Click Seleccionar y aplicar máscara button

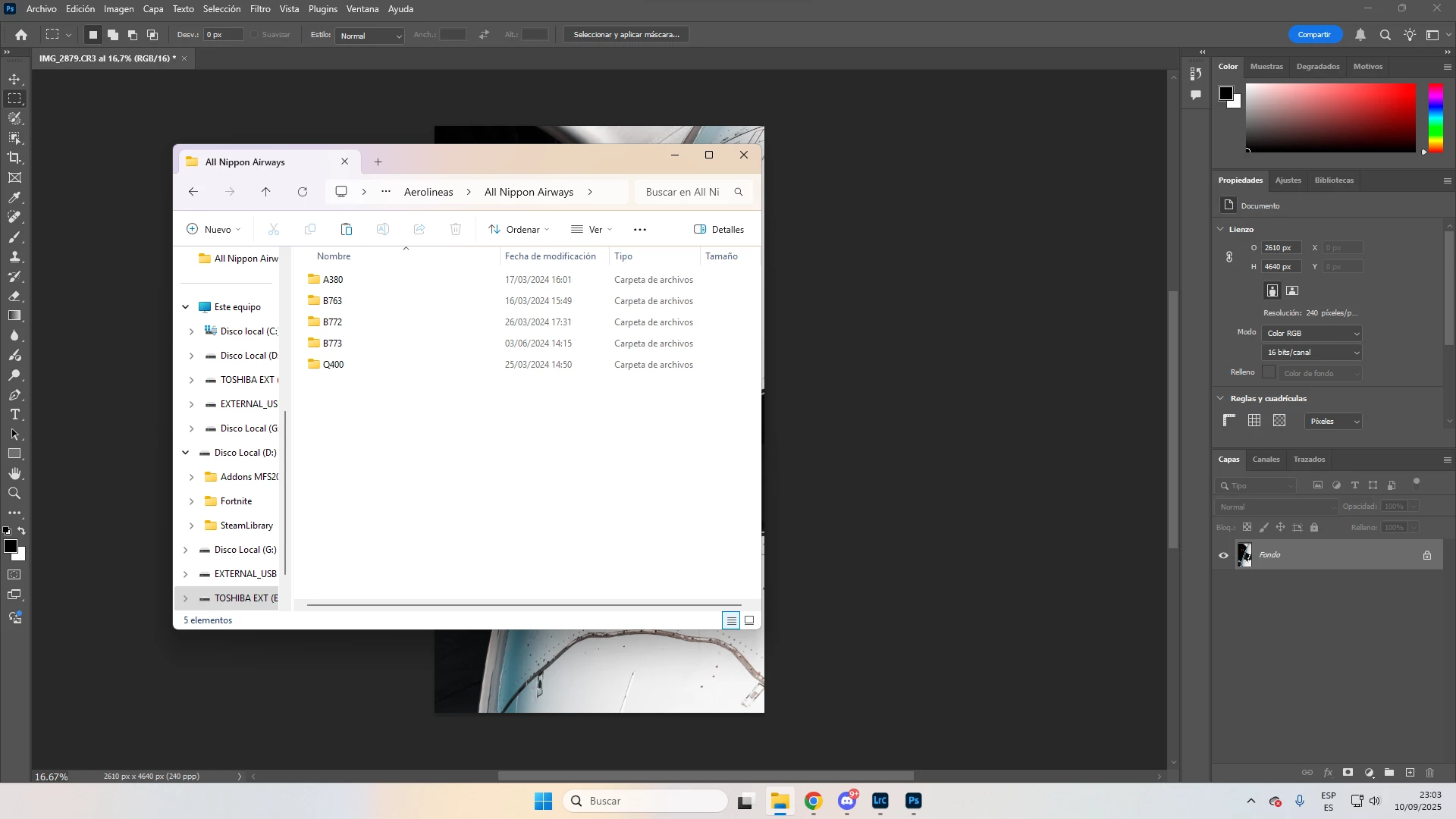[626, 35]
